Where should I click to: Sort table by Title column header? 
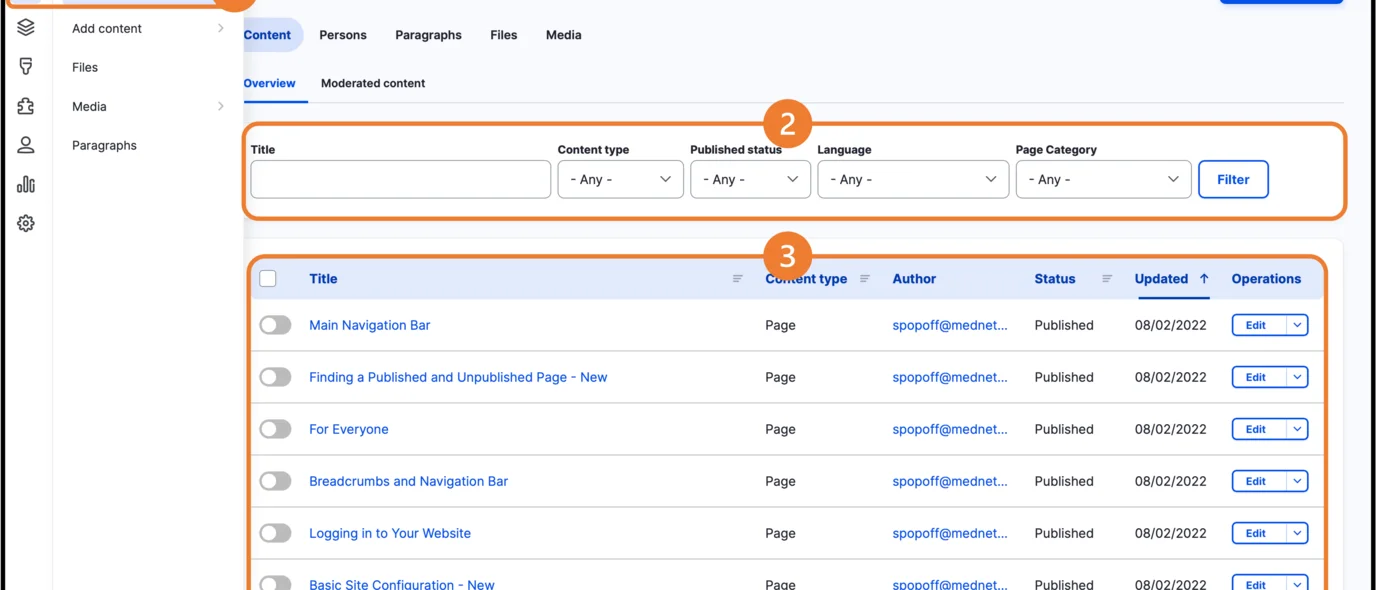click(323, 279)
